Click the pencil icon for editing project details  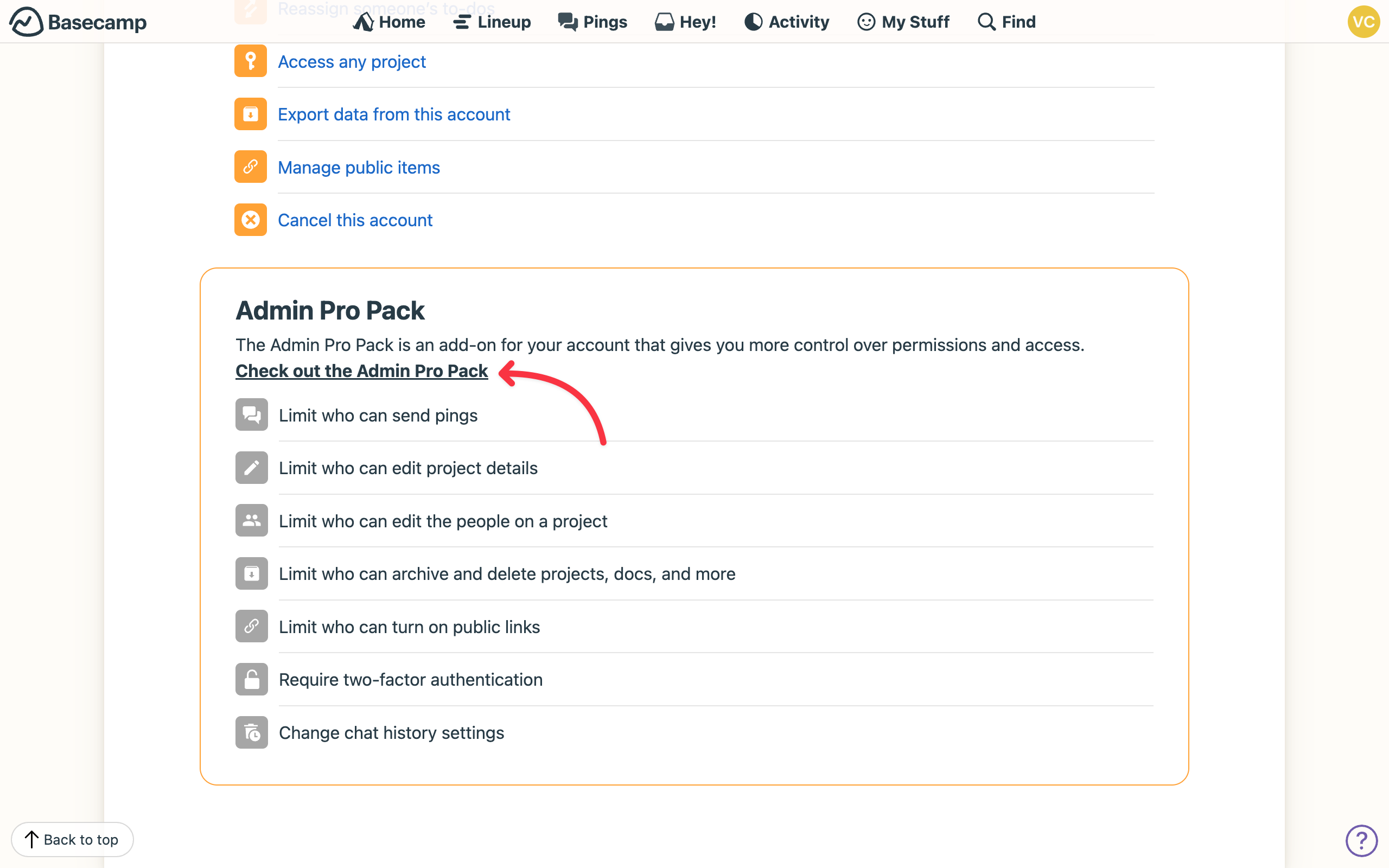(251, 467)
